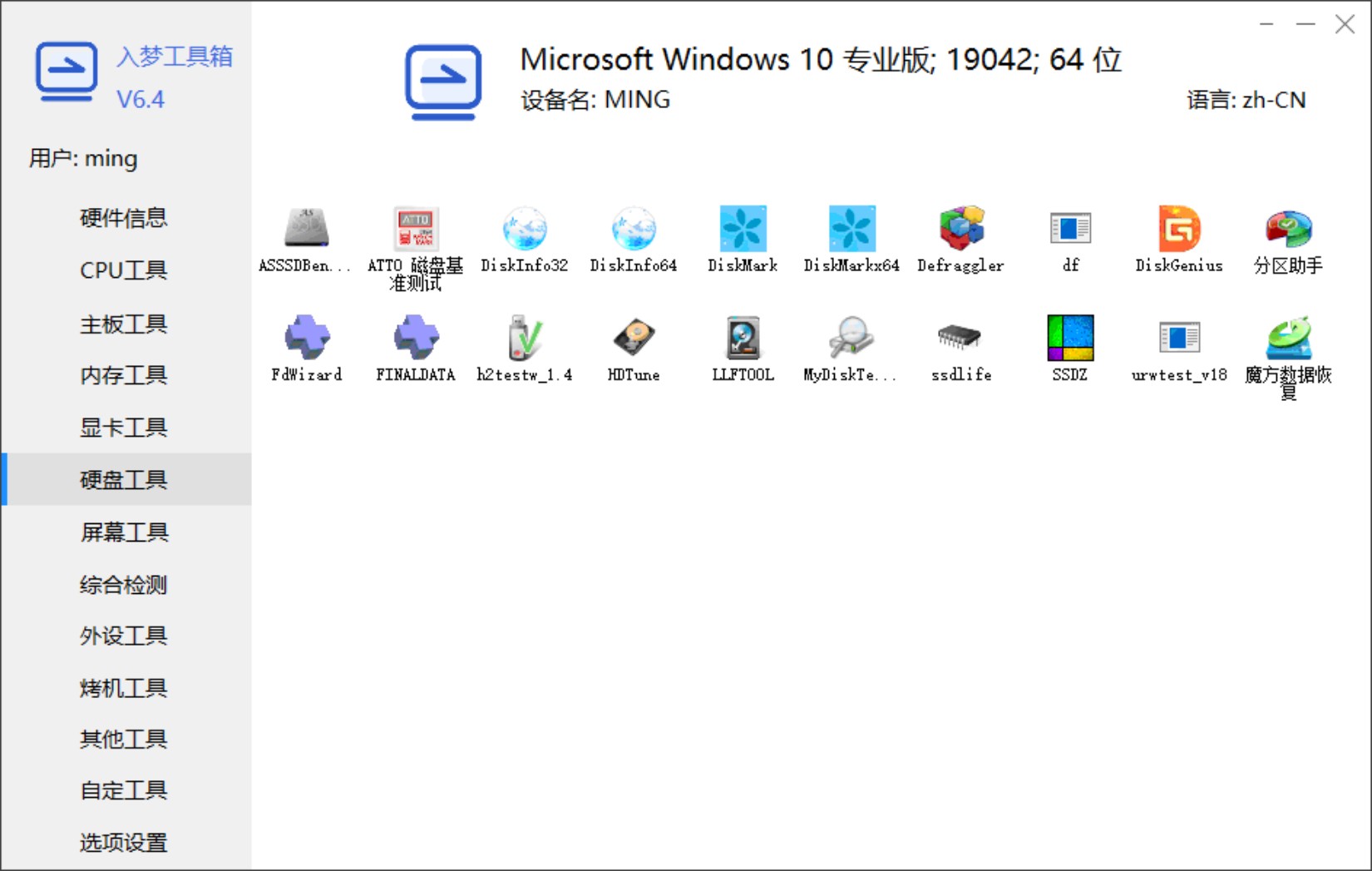
Task: Open ATTO 磁盘基准测试 tool
Action: point(415,228)
